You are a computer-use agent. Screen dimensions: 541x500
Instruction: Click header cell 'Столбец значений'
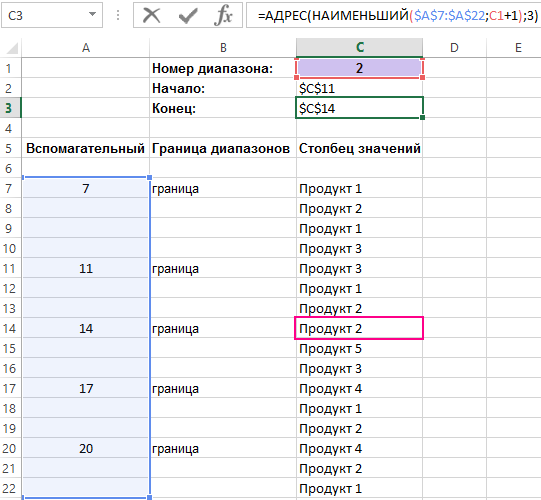(360, 148)
